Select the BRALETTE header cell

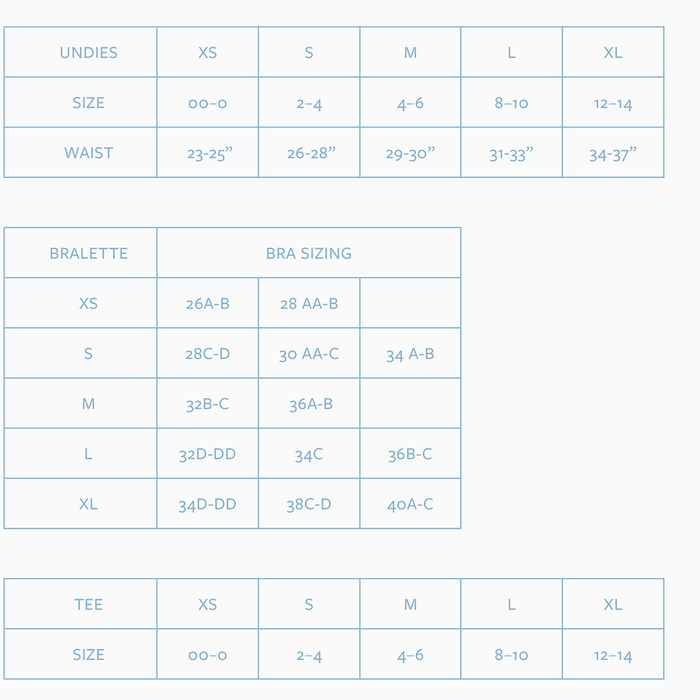[x=88, y=254]
